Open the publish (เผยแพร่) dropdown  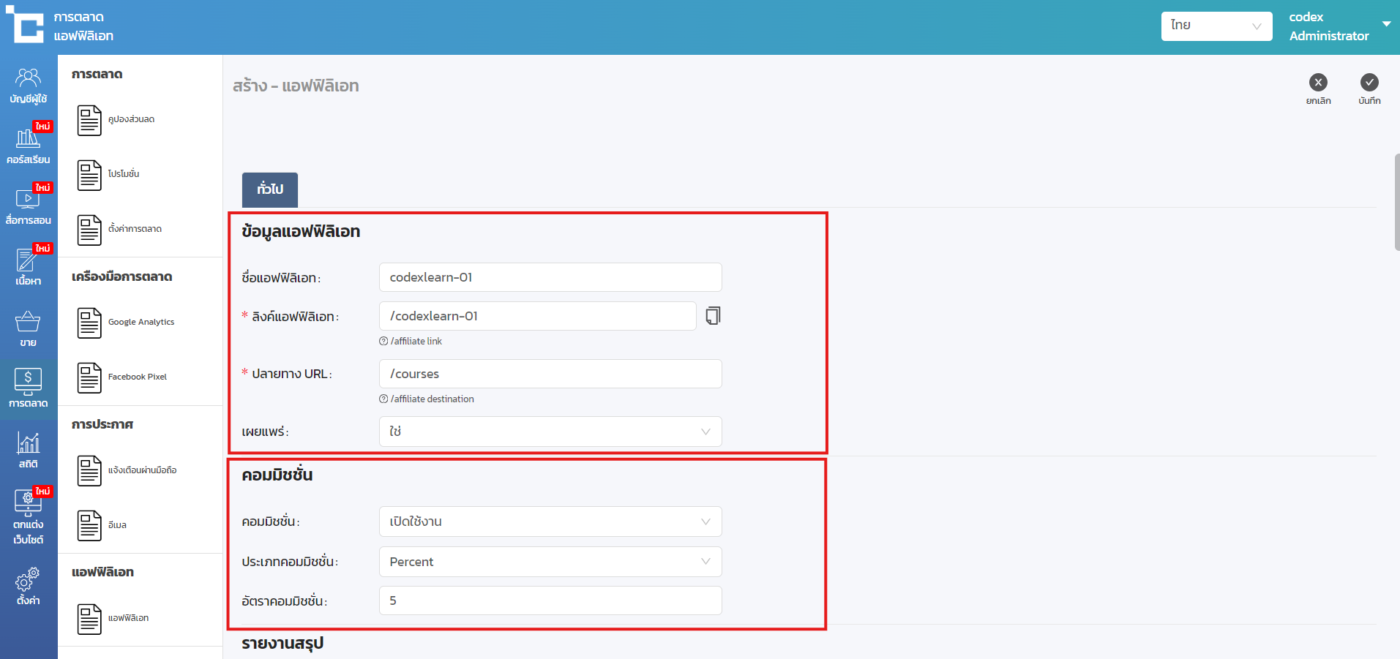click(x=550, y=432)
